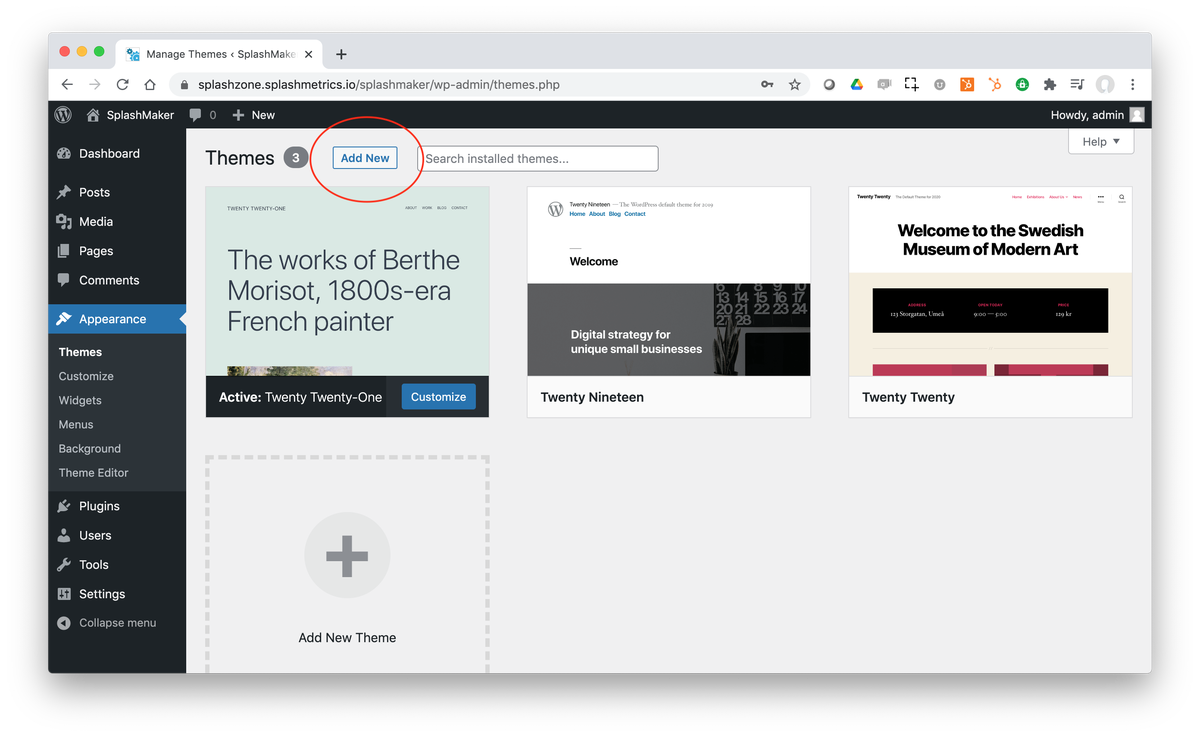1200x737 pixels.
Task: Go forward in the browser
Action: [95, 85]
